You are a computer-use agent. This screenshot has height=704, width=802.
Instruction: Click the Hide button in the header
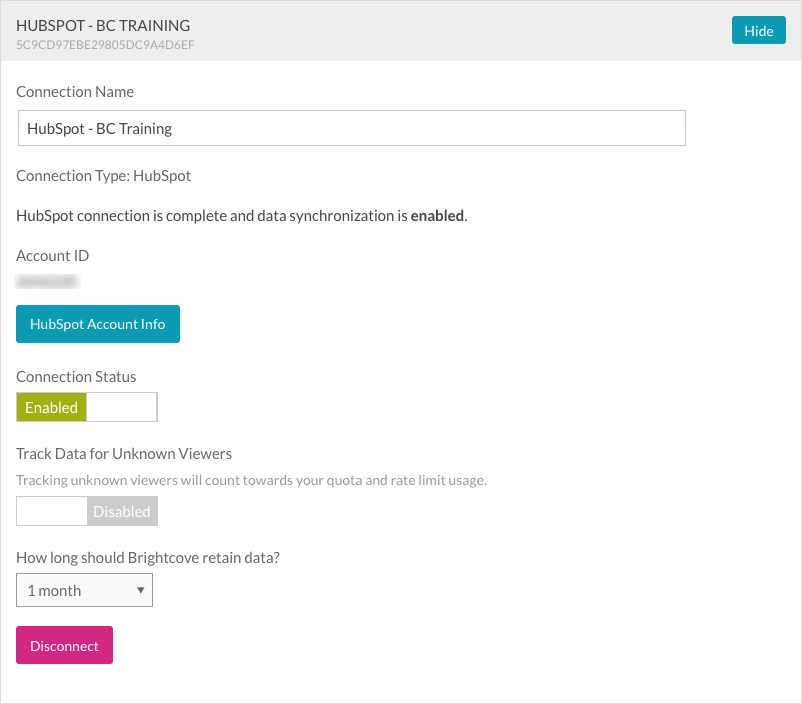click(758, 31)
